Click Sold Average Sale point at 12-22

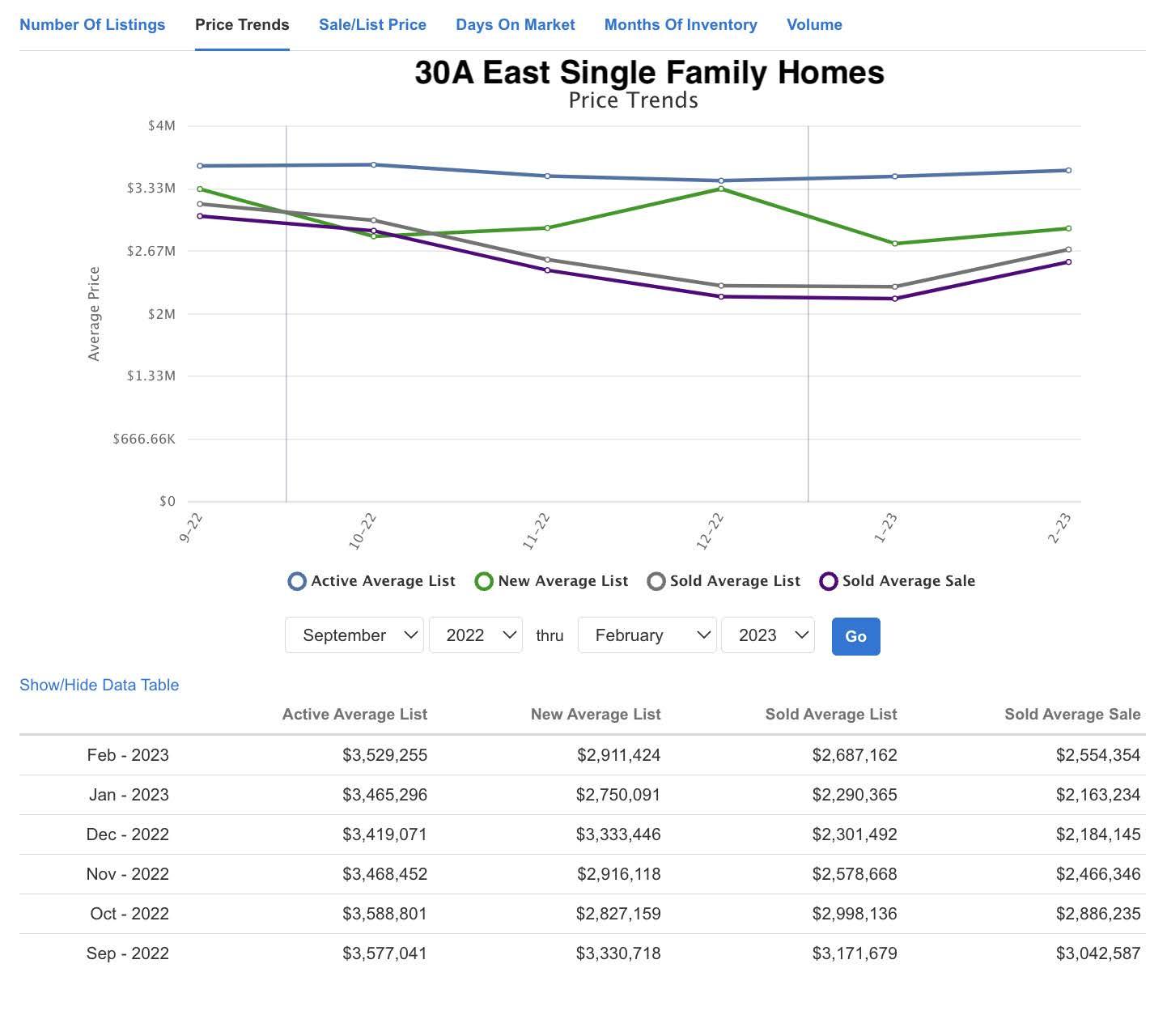[721, 297]
